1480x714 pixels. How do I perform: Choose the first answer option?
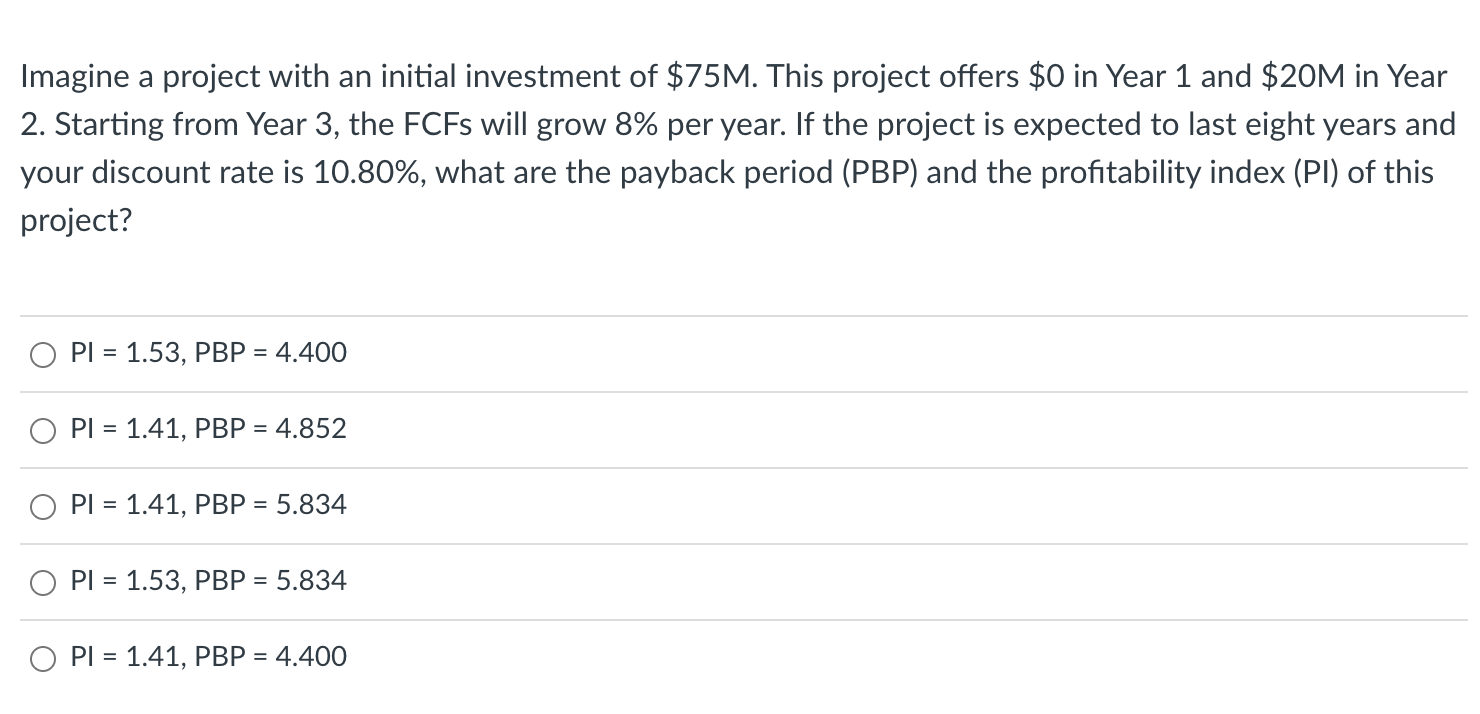coord(207,353)
